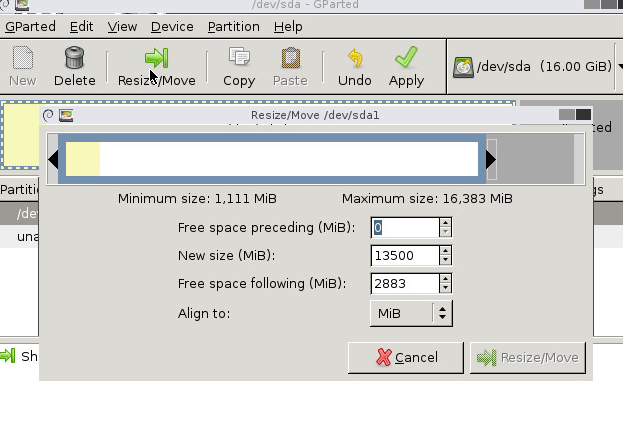Increase New size with up arrow
The height and width of the screenshot is (426, 623).
point(445,251)
